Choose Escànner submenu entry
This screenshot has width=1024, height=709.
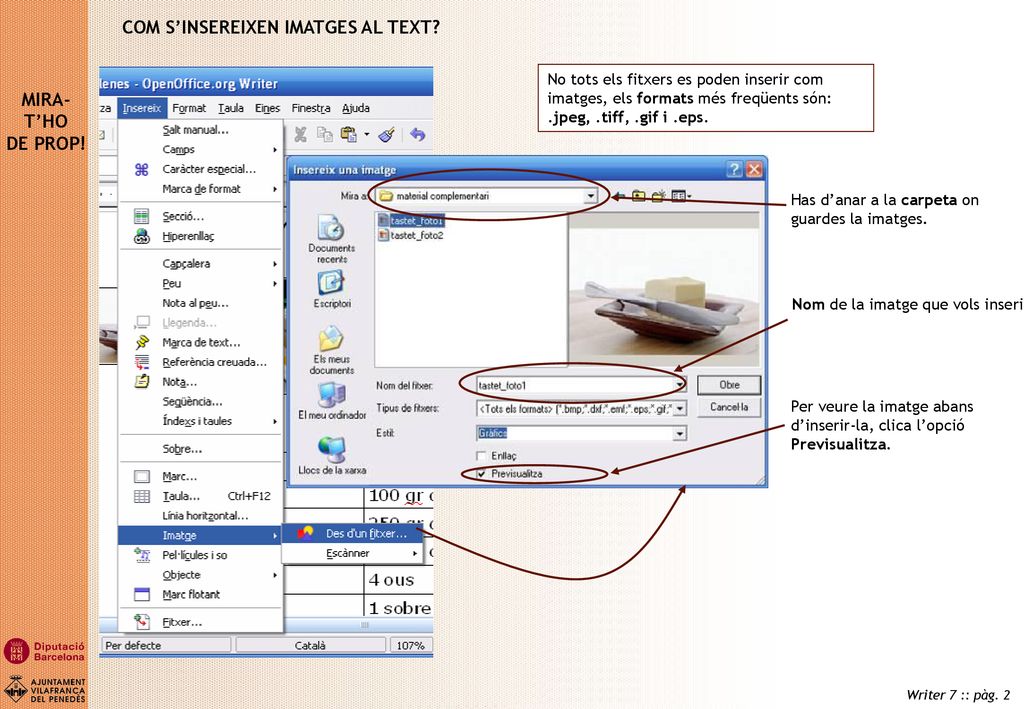(x=352, y=553)
